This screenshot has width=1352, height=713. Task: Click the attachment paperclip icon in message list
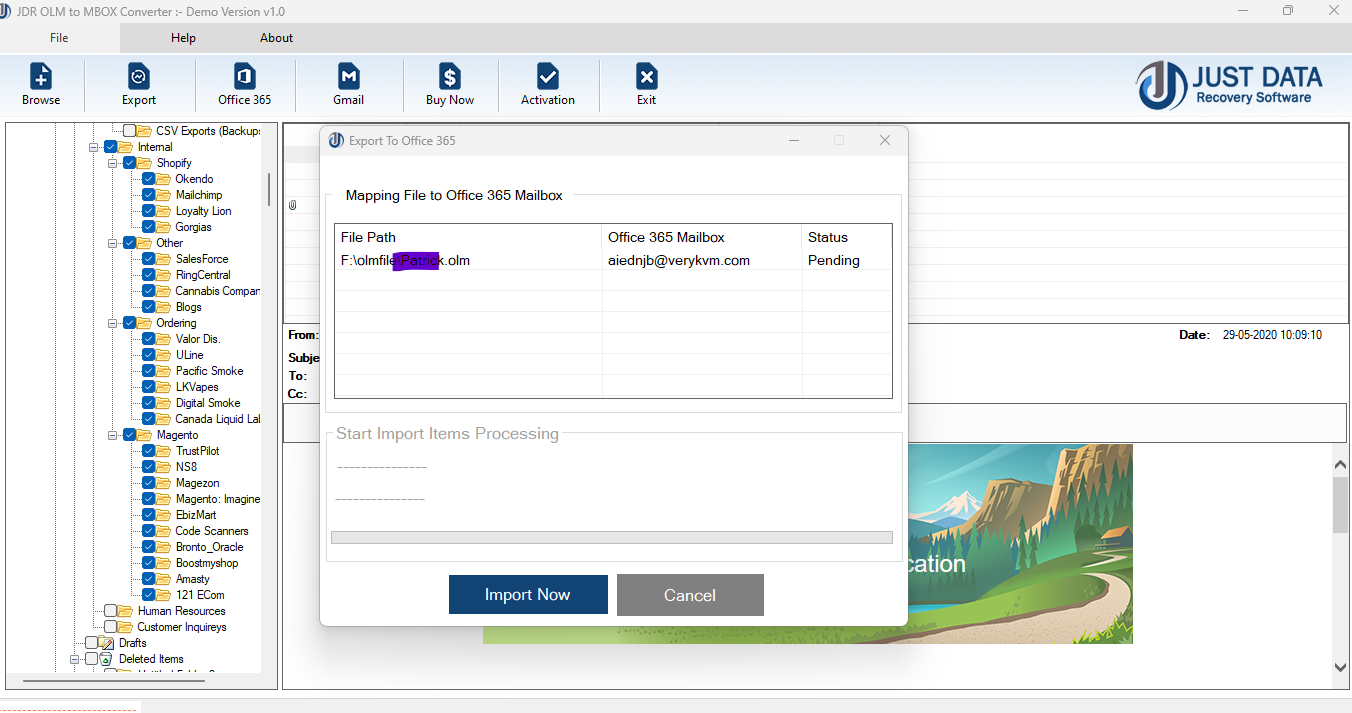[x=293, y=205]
